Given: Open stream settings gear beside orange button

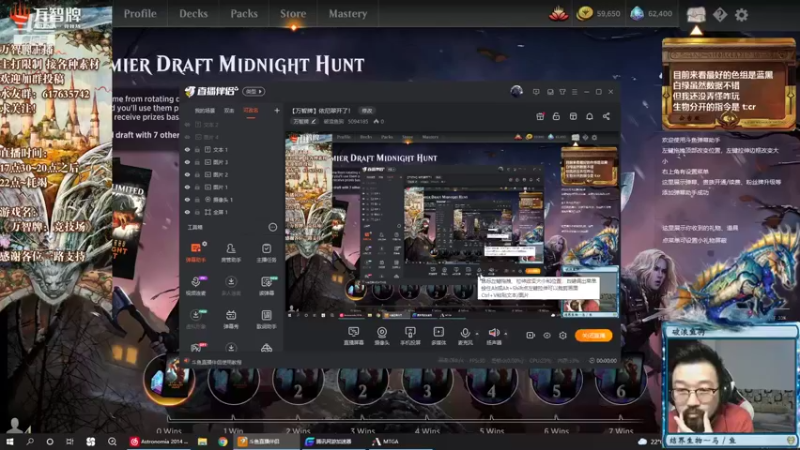Looking at the screenshot, I should (x=563, y=335).
